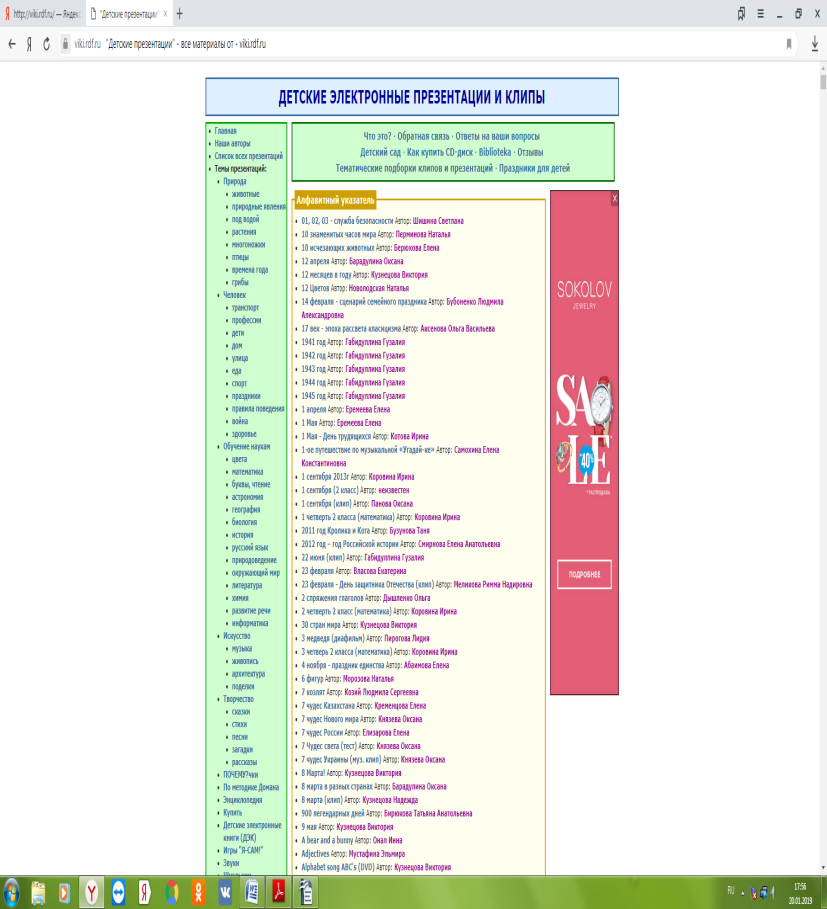Click the network icon in the system tray
The width and height of the screenshot is (827, 909).
click(764, 893)
